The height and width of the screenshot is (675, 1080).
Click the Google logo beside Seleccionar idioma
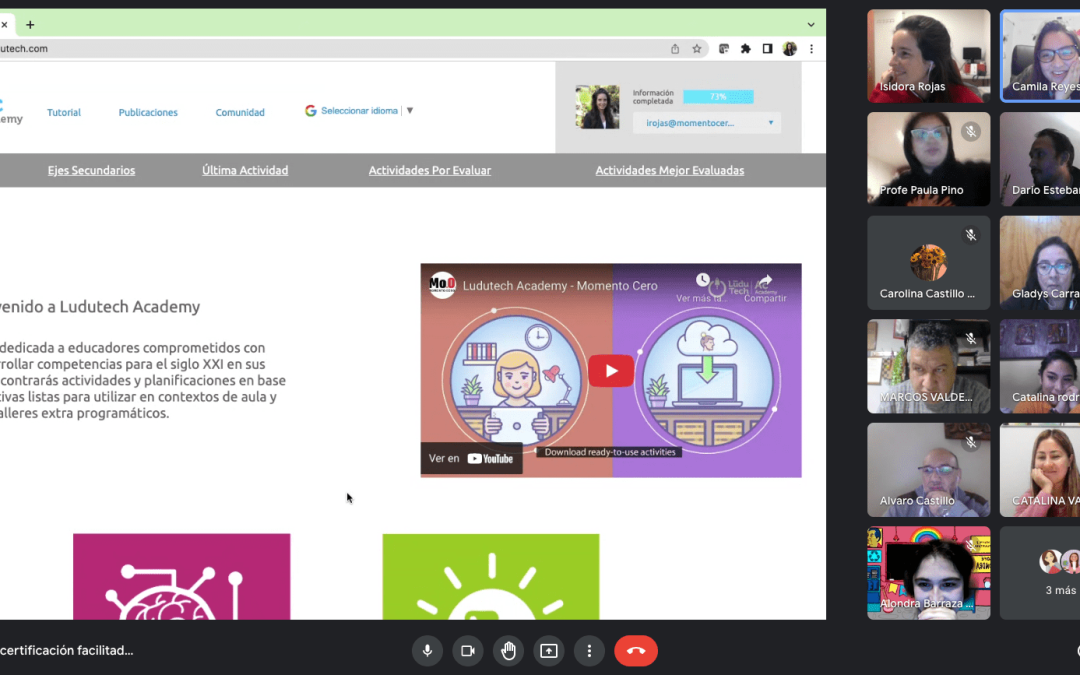pos(311,111)
